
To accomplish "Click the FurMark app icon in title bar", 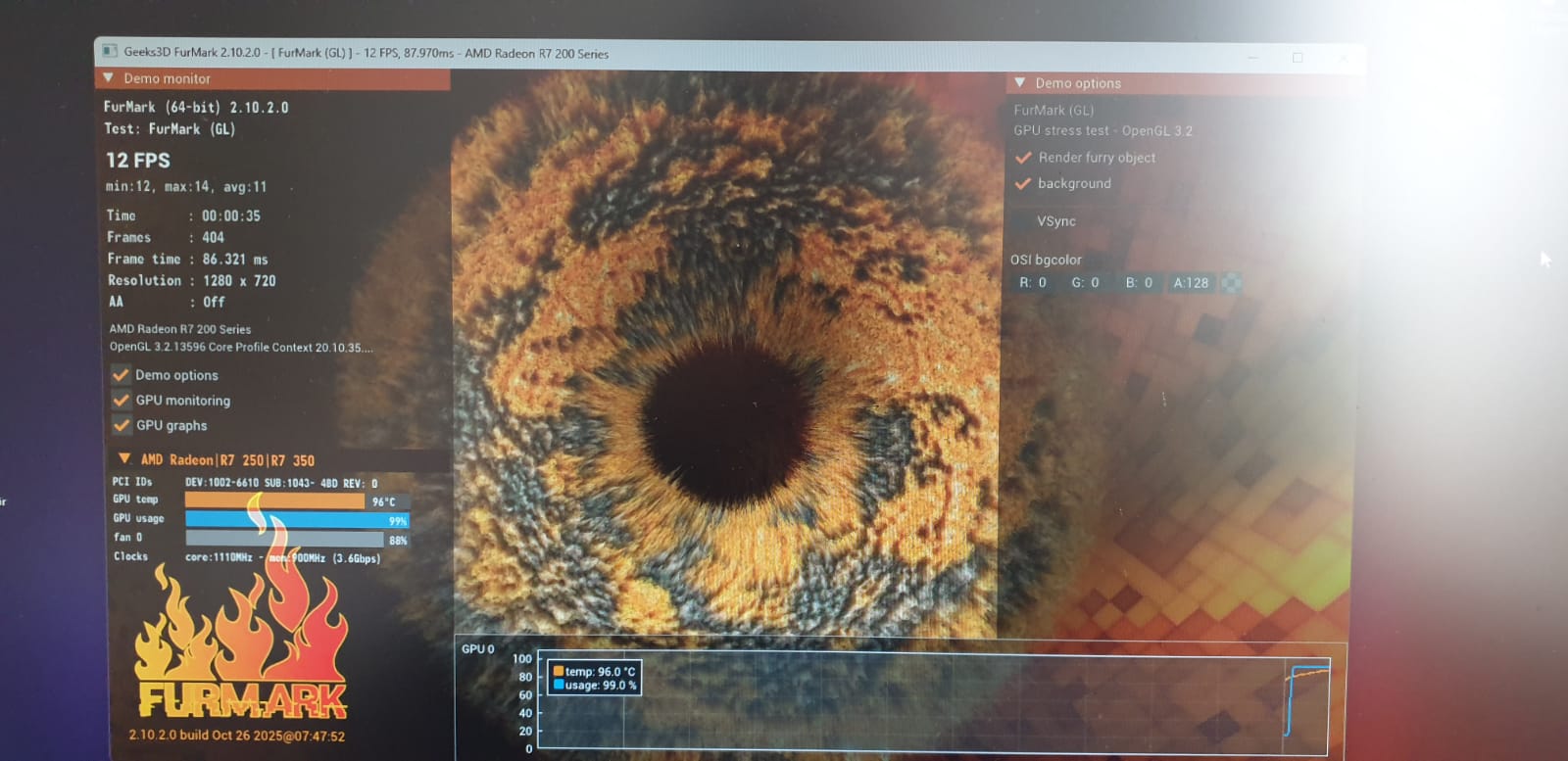I will pyautogui.click(x=110, y=52).
